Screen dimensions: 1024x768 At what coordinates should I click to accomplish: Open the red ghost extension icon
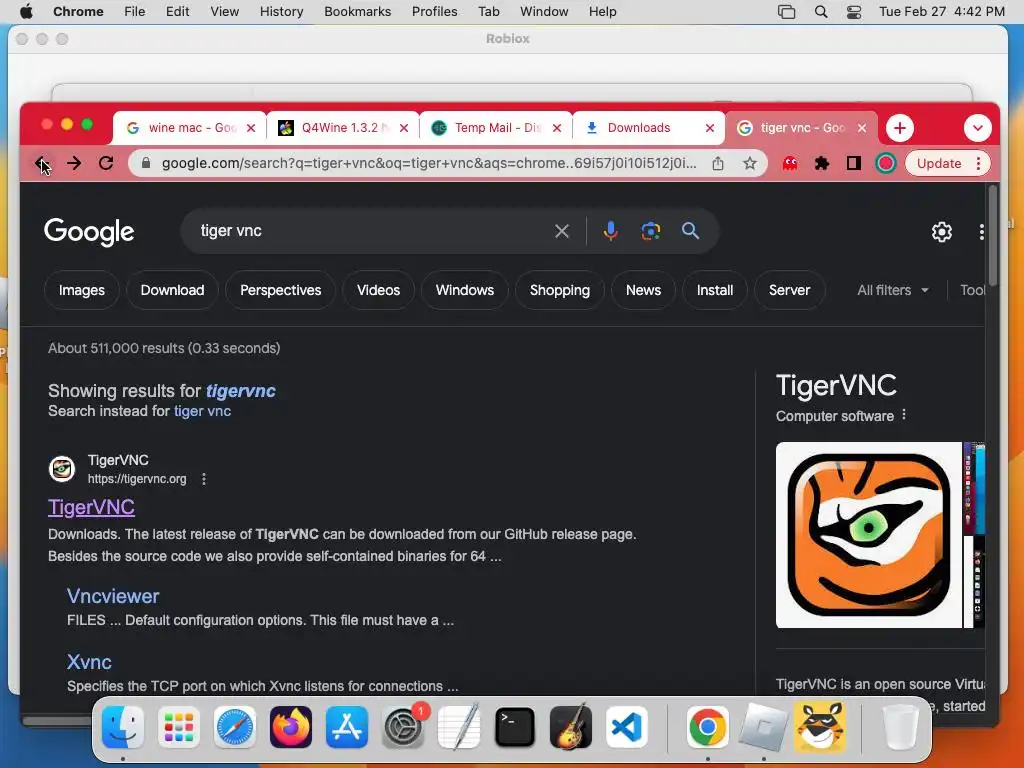(x=790, y=163)
